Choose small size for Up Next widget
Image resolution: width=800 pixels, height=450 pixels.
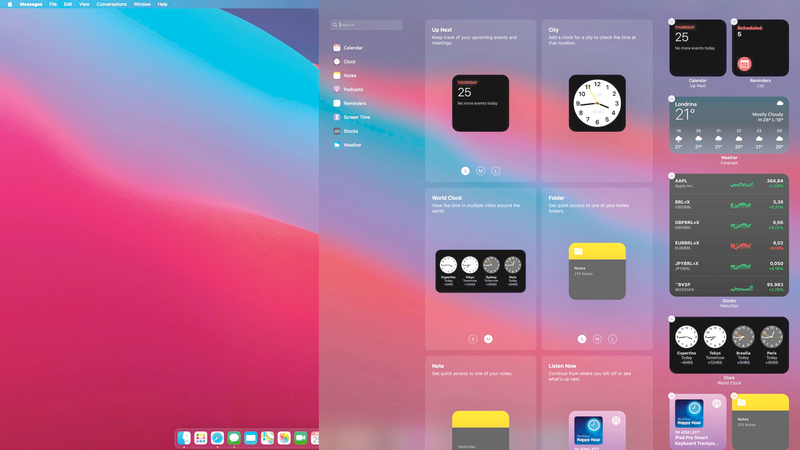(465, 171)
